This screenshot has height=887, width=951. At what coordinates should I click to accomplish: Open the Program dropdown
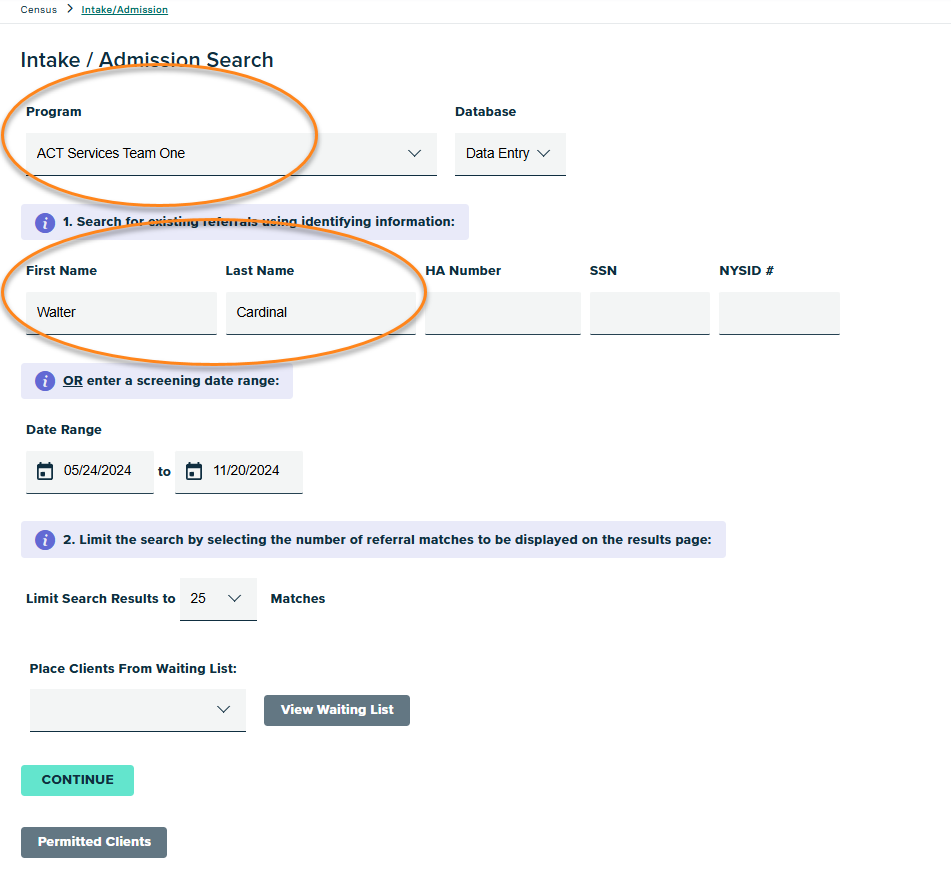click(231, 154)
